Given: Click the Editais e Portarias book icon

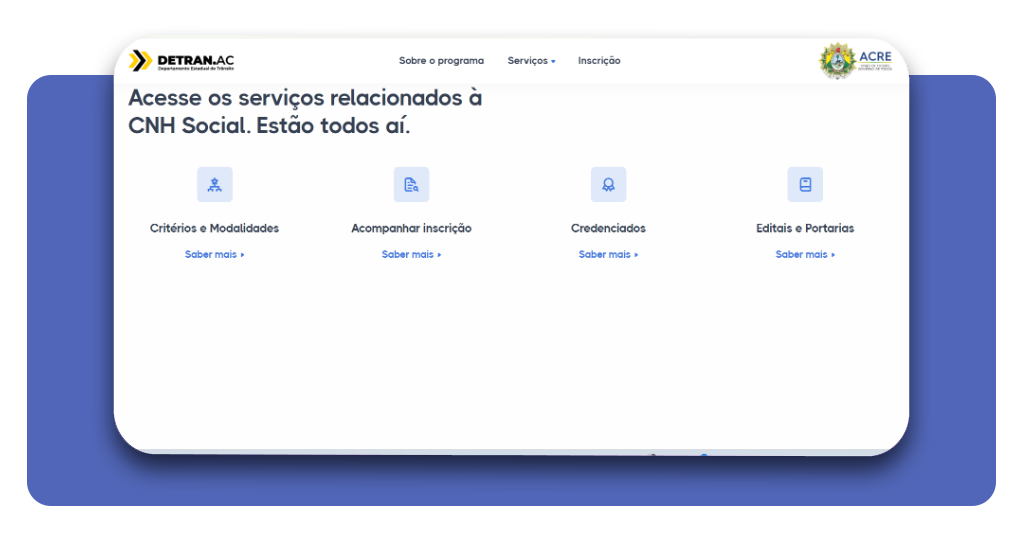Looking at the screenshot, I should pos(805,185).
